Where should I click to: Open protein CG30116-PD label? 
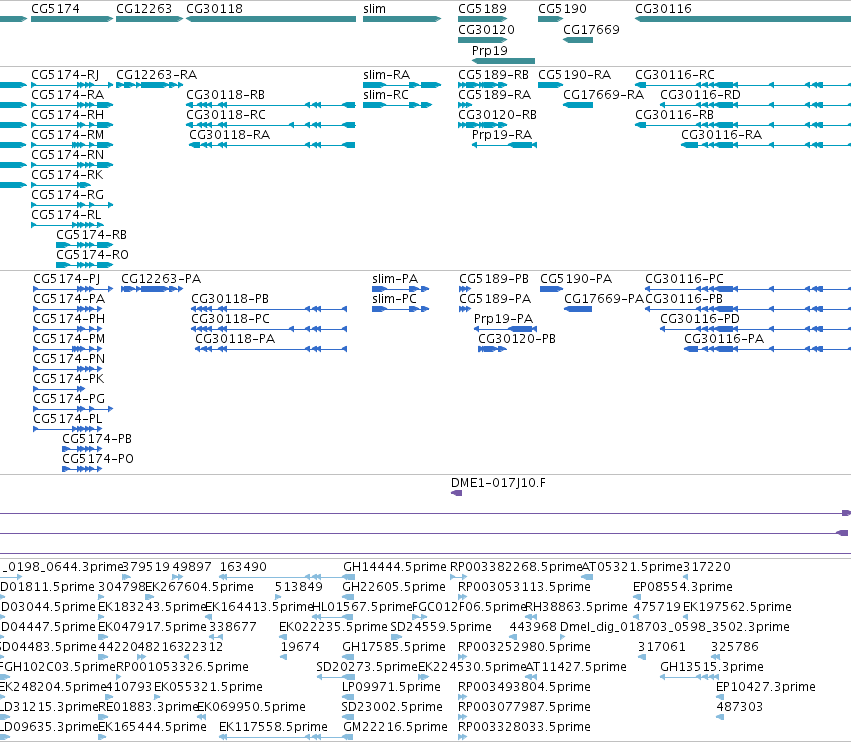700,319
